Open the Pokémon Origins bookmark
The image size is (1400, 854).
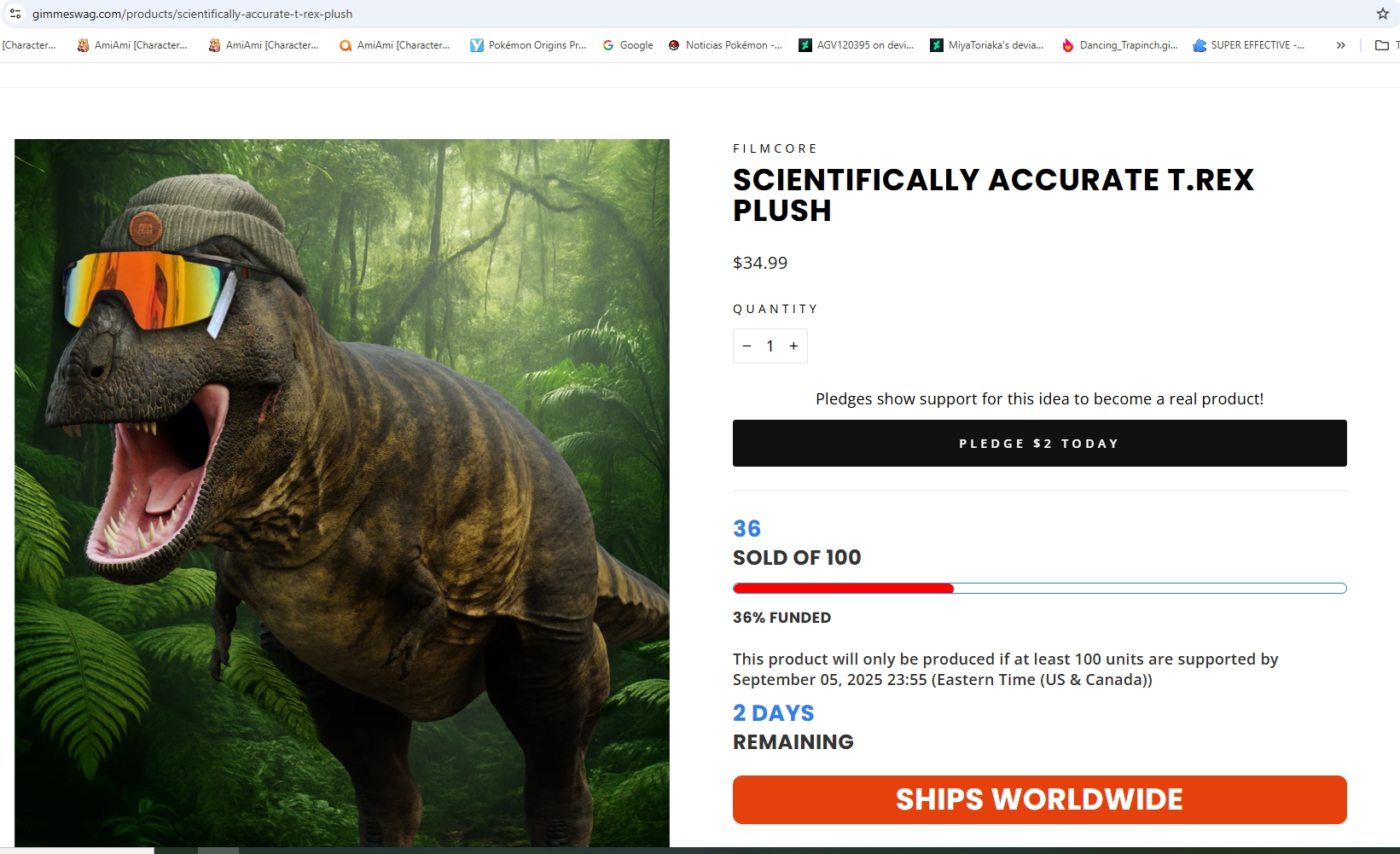528,45
